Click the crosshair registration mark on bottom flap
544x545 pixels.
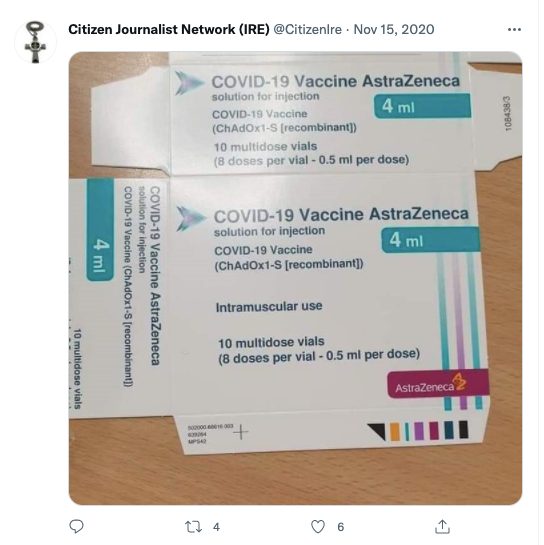click(241, 432)
